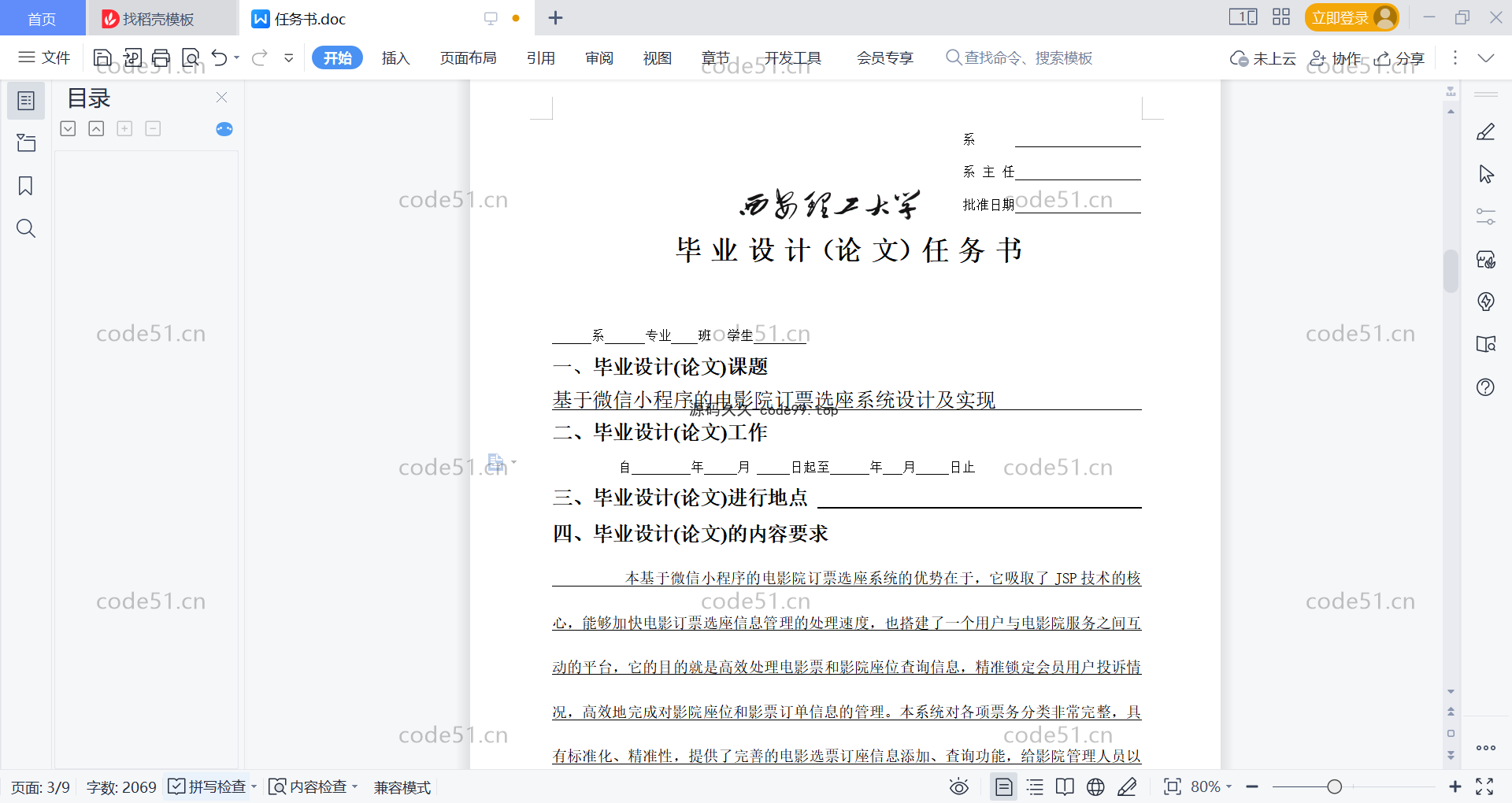Switch to page layout view in the status bar
The width and height of the screenshot is (1512, 803).
[1004, 786]
